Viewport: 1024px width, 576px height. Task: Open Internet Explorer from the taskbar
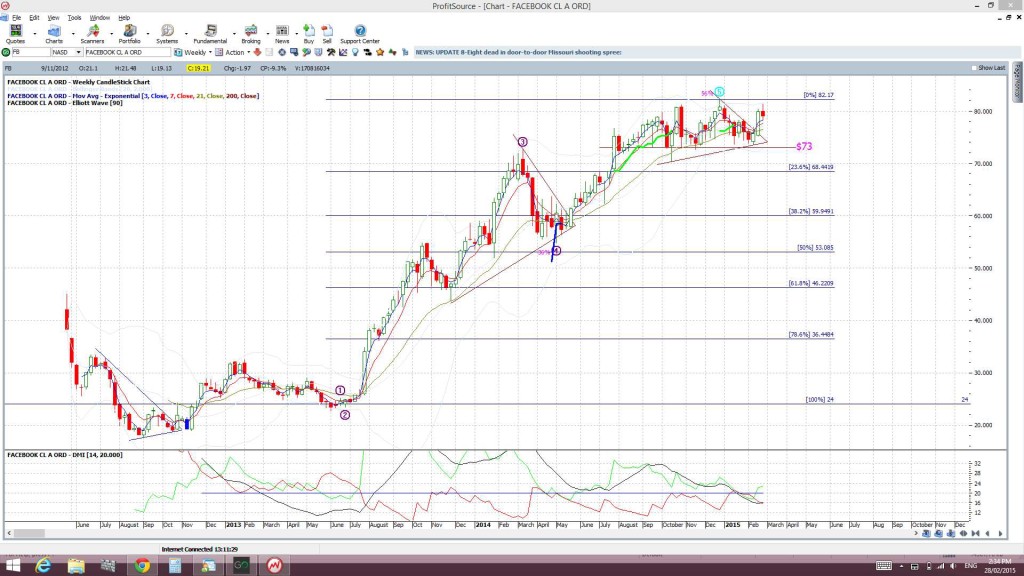pos(43,566)
